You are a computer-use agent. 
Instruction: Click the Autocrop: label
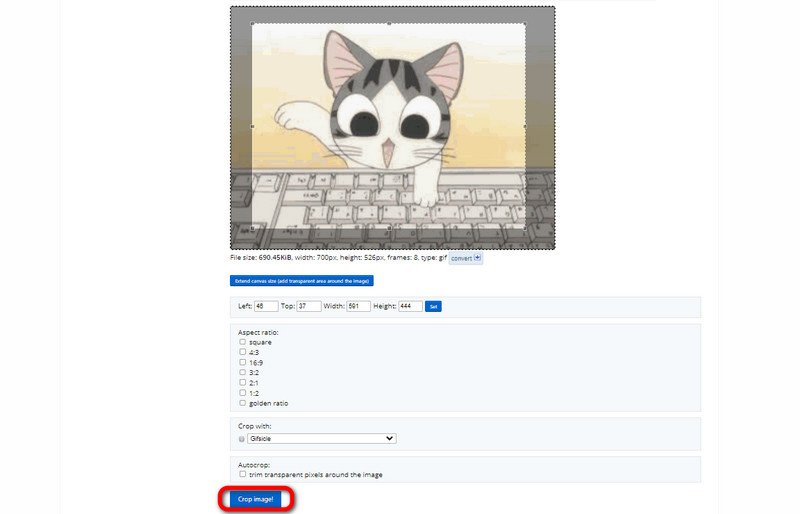click(x=254, y=465)
